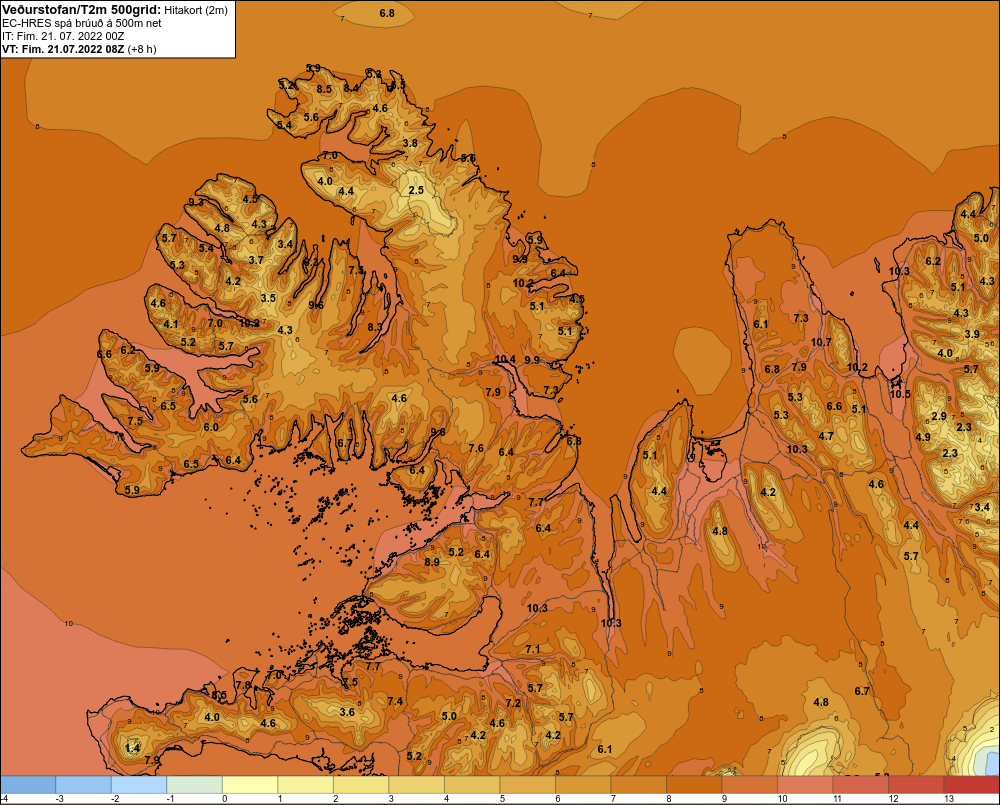The height and width of the screenshot is (805, 1000).
Task: Click the legend tick label '0'
Action: click(x=224, y=799)
